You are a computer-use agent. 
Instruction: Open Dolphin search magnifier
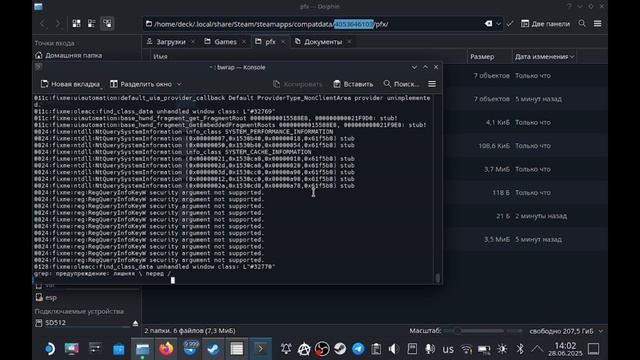(582, 24)
